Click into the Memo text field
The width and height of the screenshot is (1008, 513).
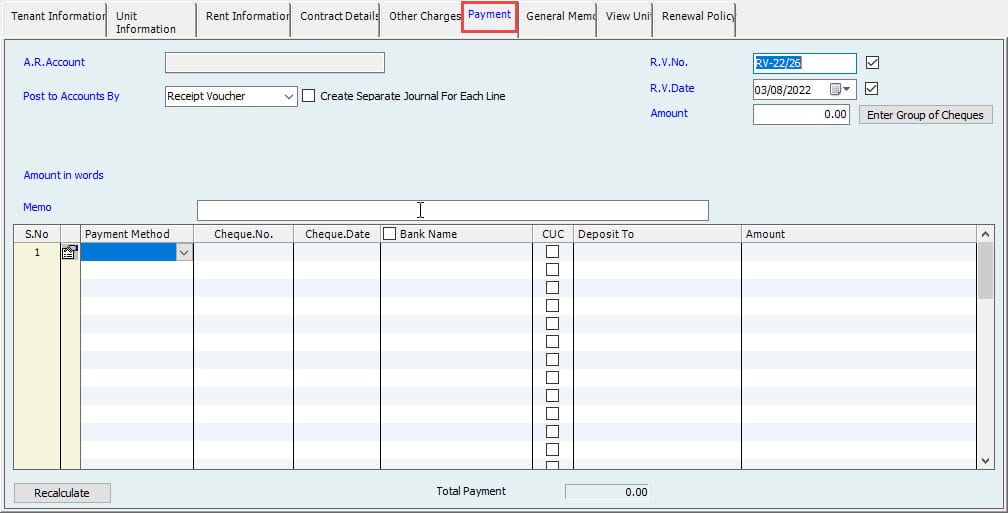pos(452,210)
